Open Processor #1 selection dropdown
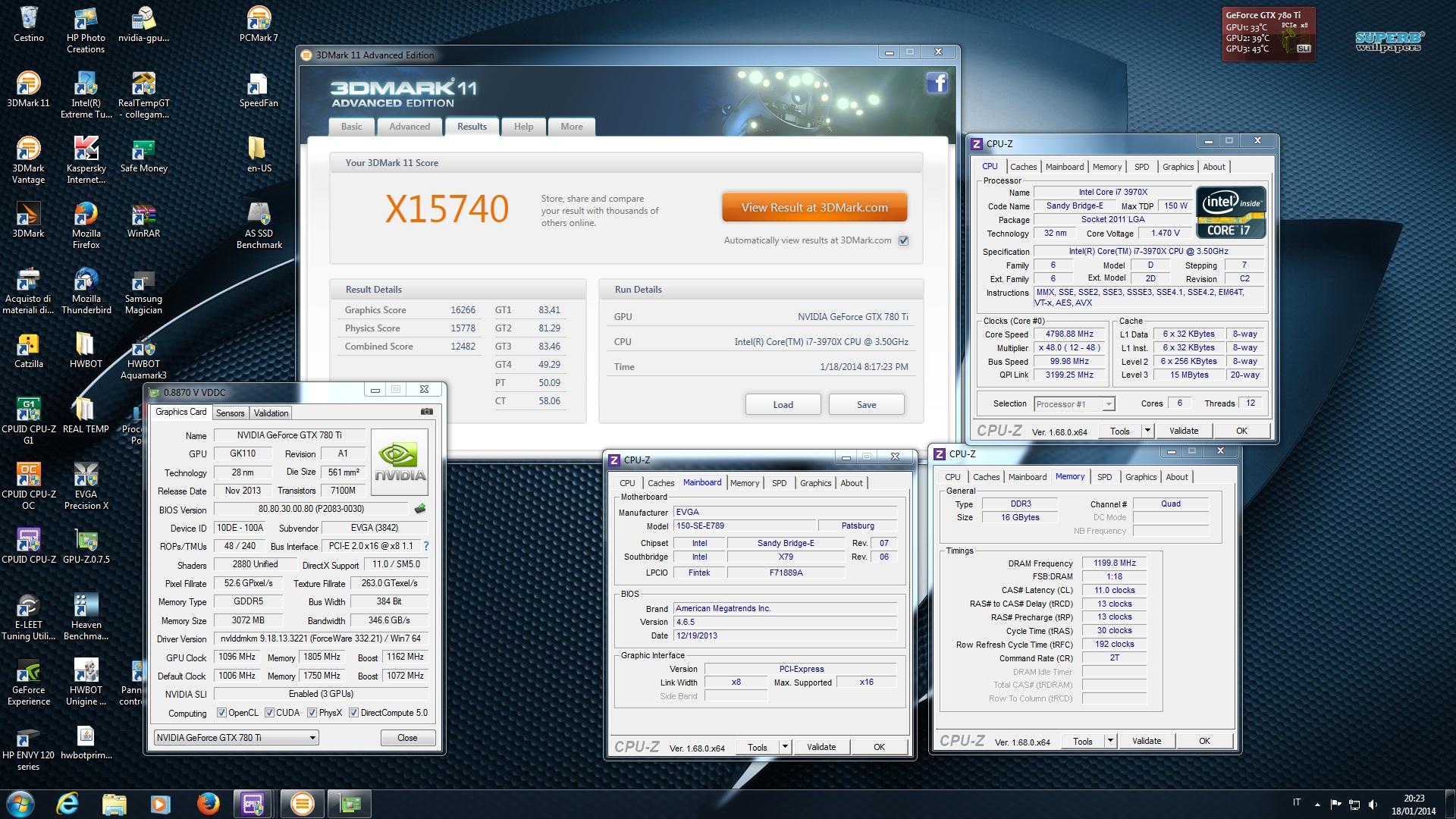The image size is (1456, 819). pyautogui.click(x=1074, y=403)
